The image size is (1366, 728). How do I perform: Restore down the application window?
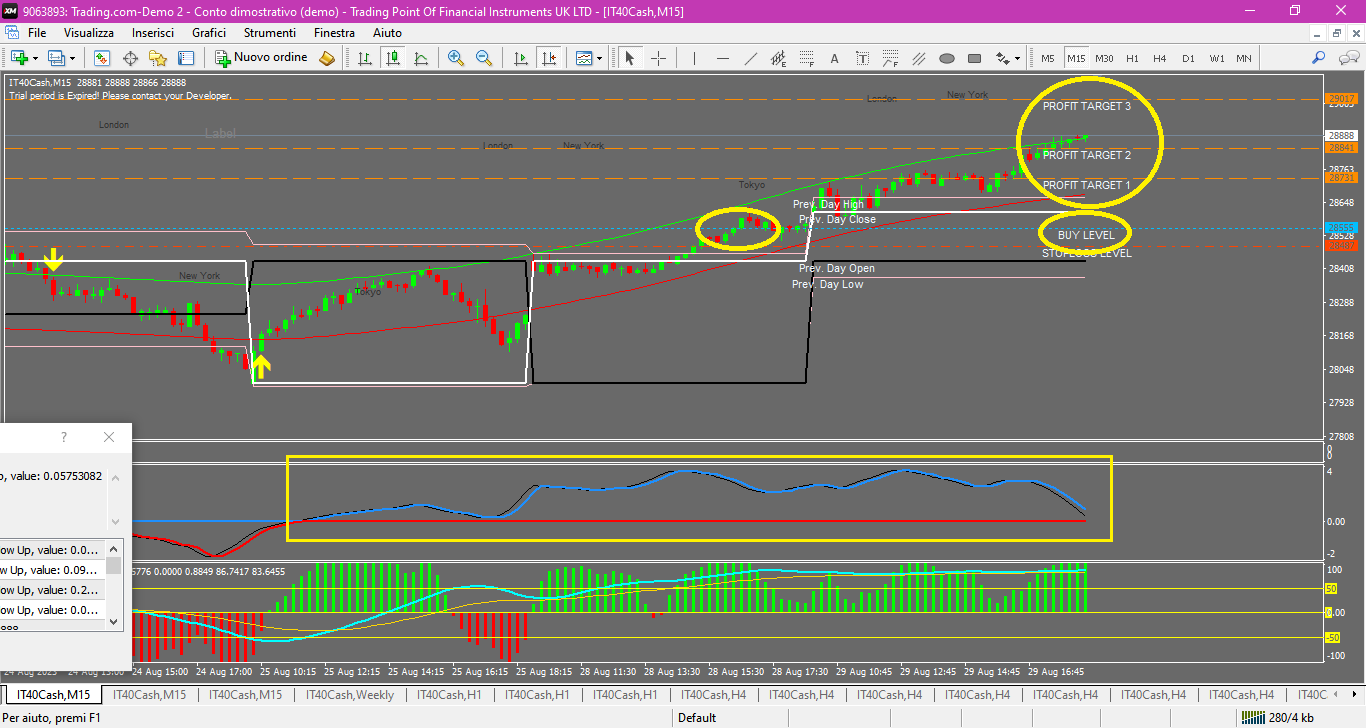(1295, 10)
